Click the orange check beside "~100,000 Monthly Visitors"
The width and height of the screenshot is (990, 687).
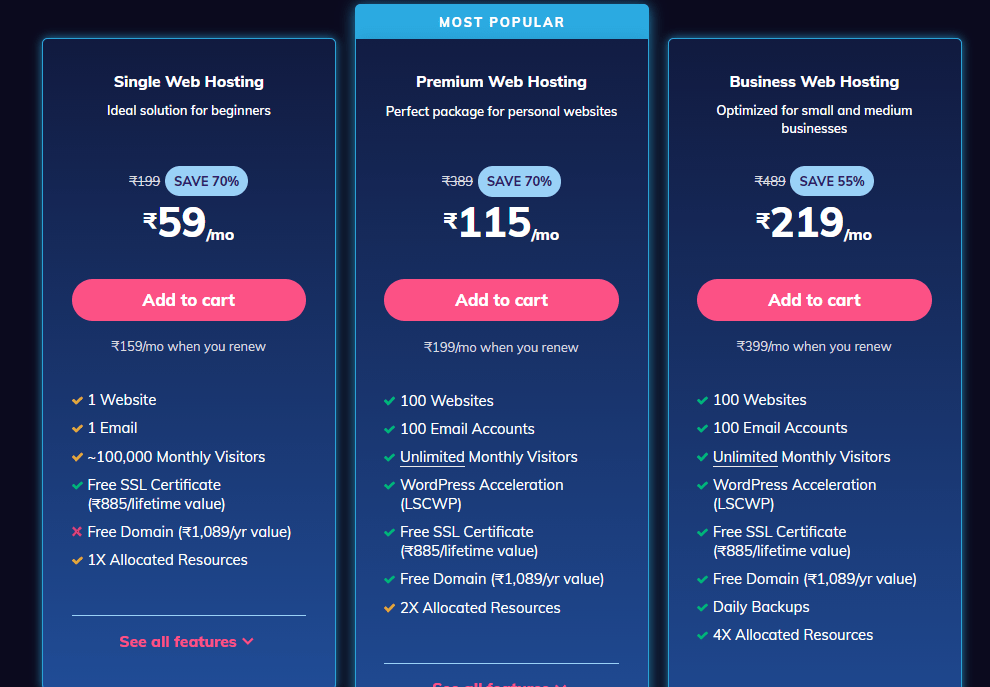tap(77, 456)
